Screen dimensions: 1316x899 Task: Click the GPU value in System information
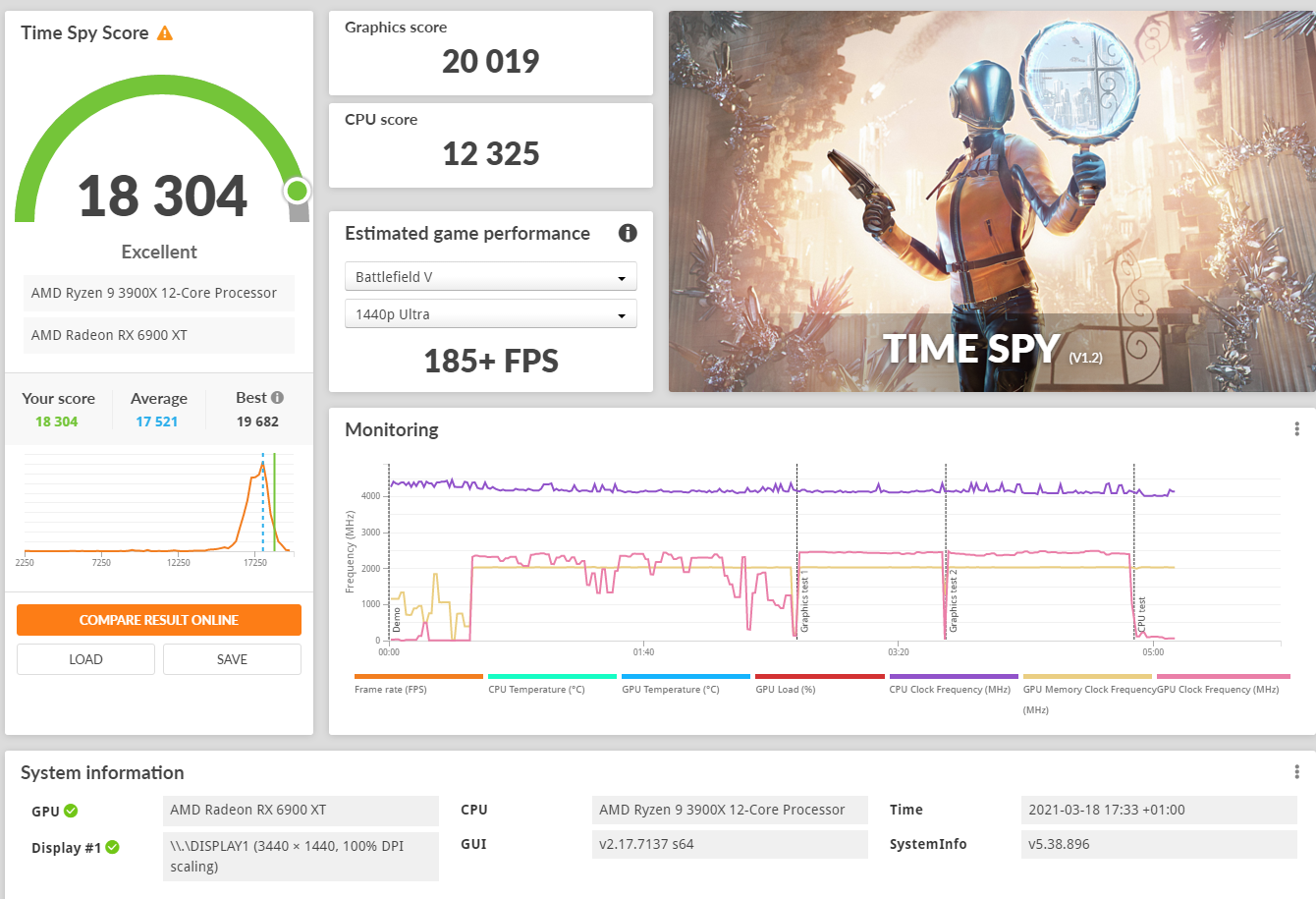(x=301, y=811)
